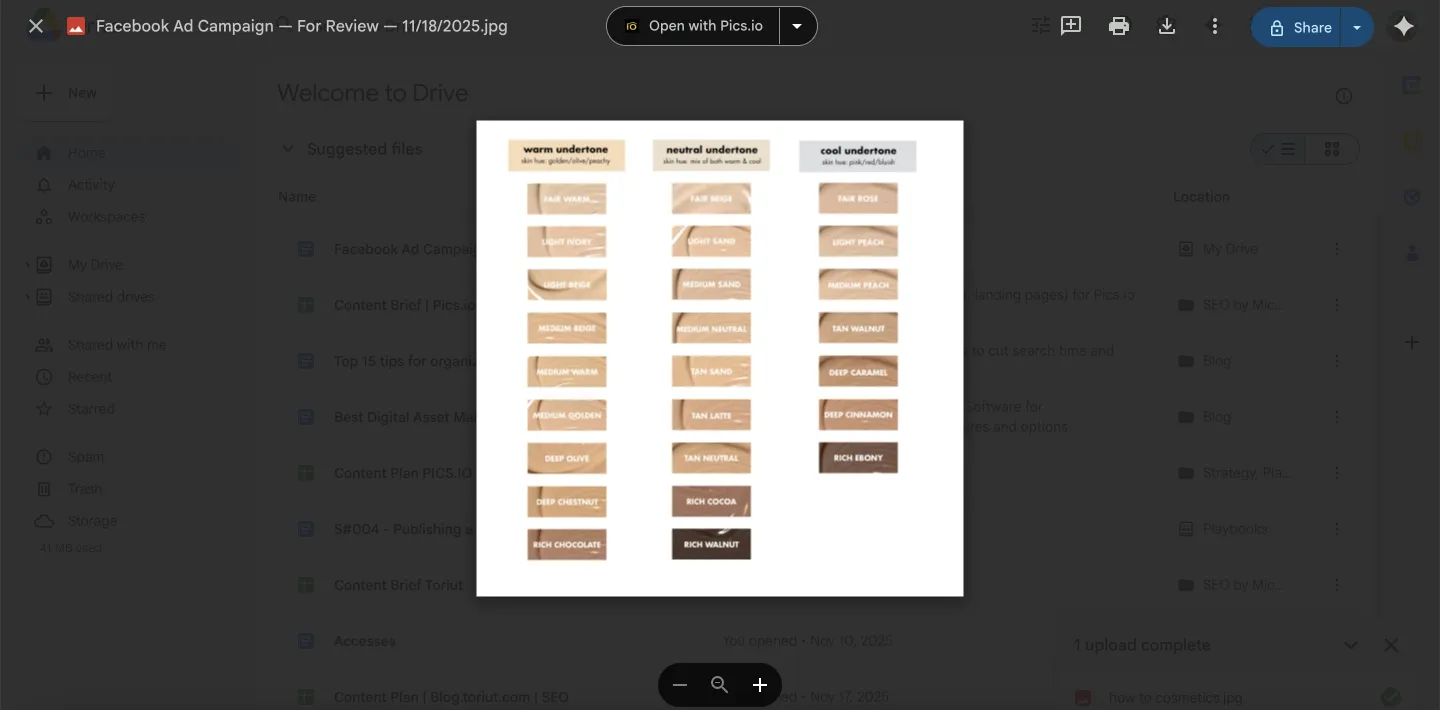Click the how to cosmetics.jpg upload entry

1240,698
